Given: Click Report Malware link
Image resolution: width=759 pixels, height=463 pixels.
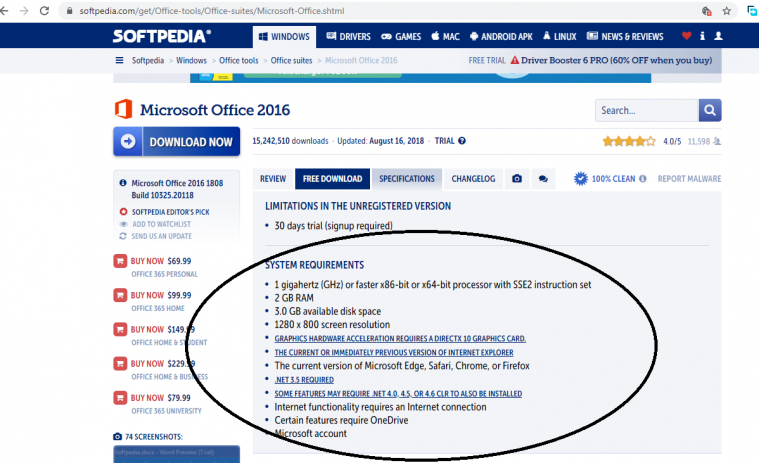Looking at the screenshot, I should [x=689, y=179].
